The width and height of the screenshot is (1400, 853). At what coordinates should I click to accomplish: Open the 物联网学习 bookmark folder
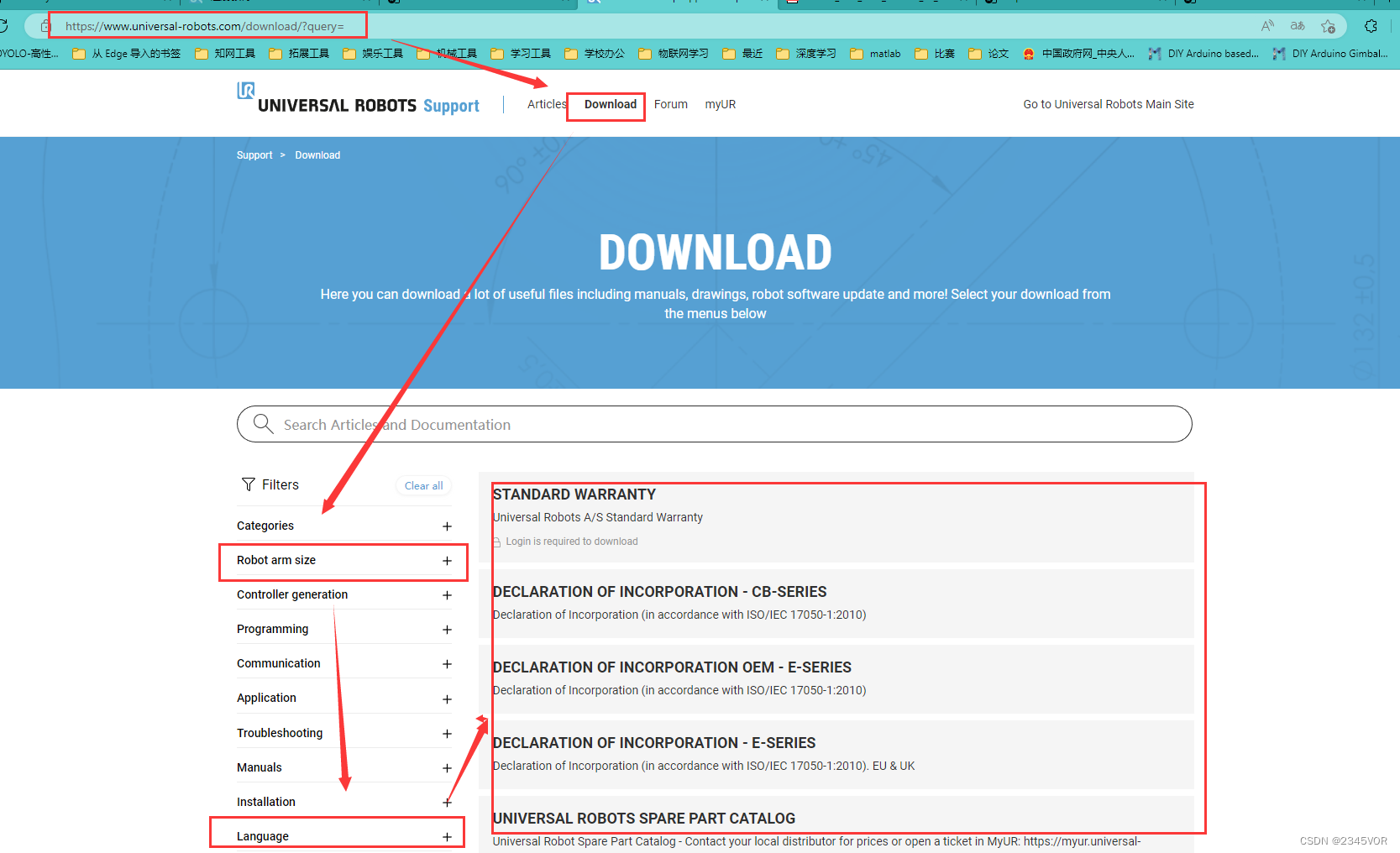[674, 54]
